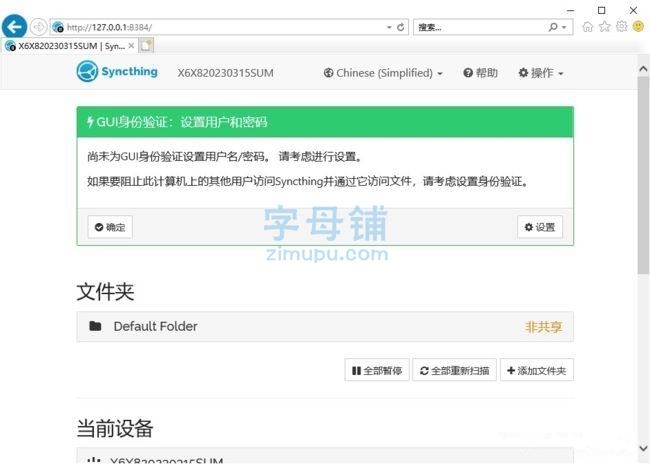
Task: Click the magnifier search icon
Action: (553, 27)
